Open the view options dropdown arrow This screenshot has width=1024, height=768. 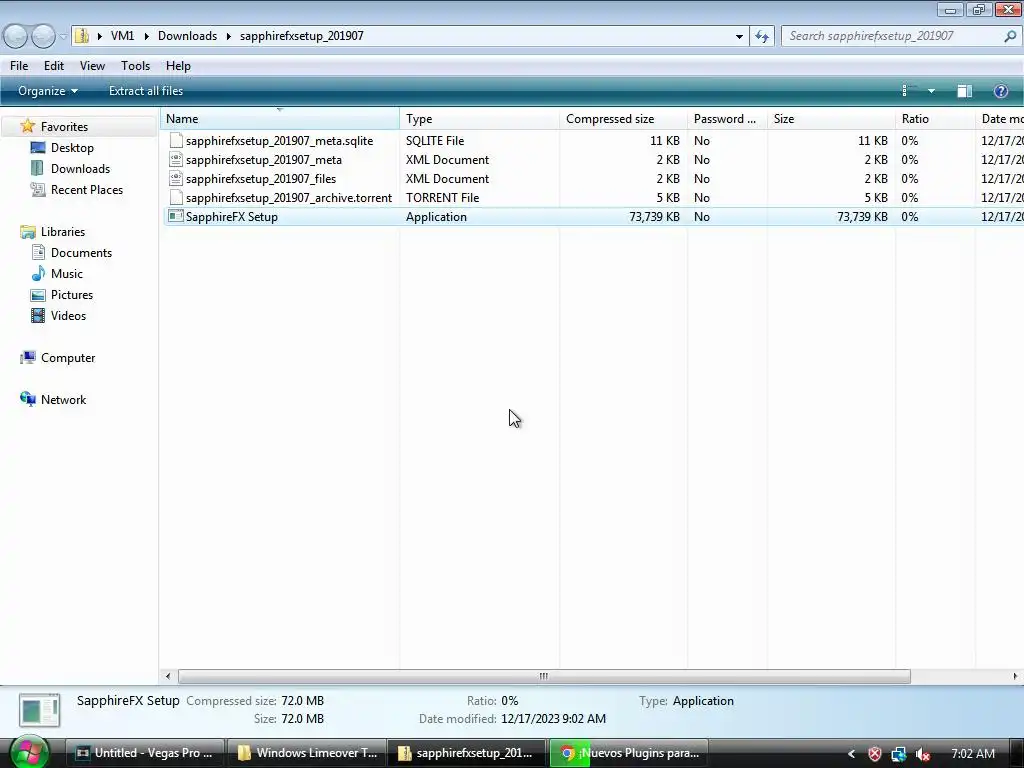tap(931, 91)
